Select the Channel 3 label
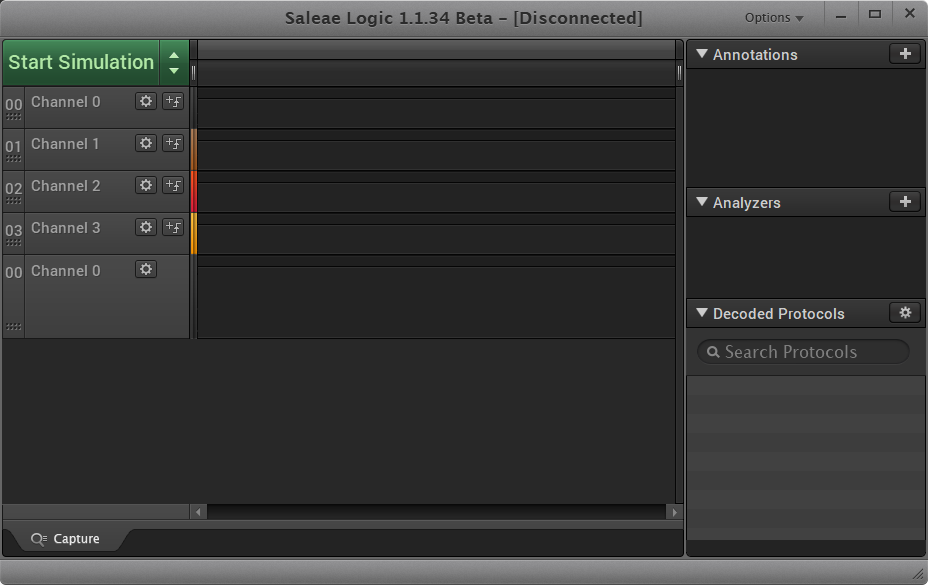This screenshot has width=928, height=585. (66, 228)
